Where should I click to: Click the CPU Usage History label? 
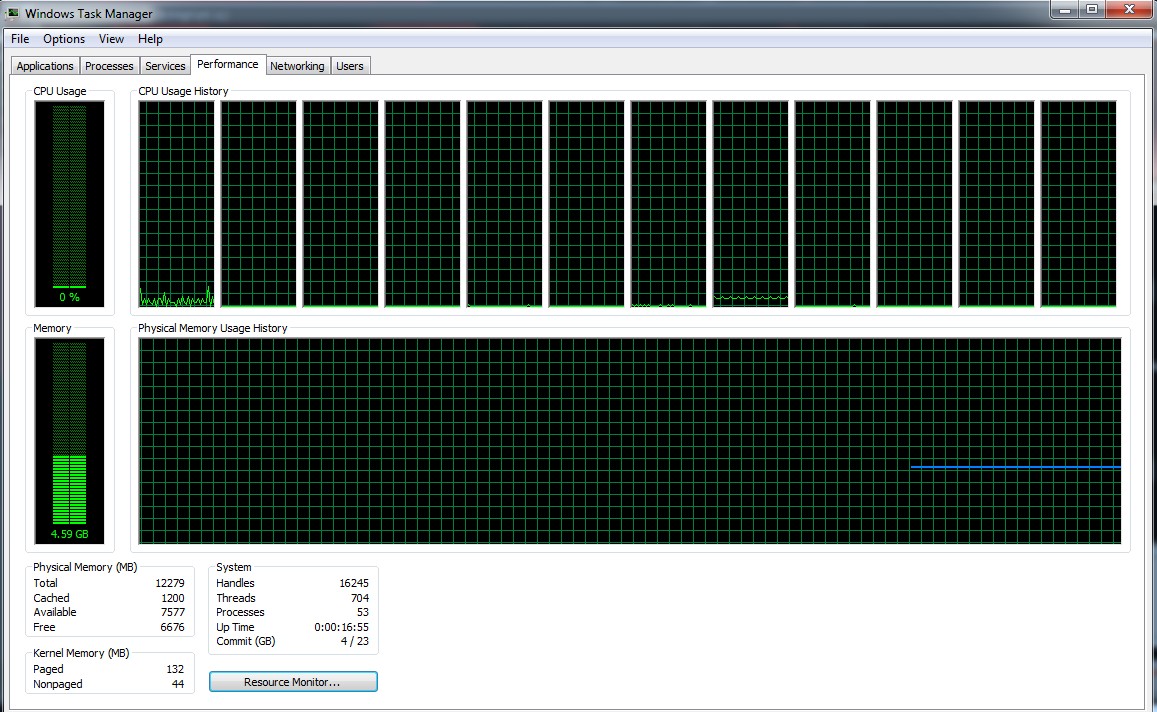(x=183, y=91)
